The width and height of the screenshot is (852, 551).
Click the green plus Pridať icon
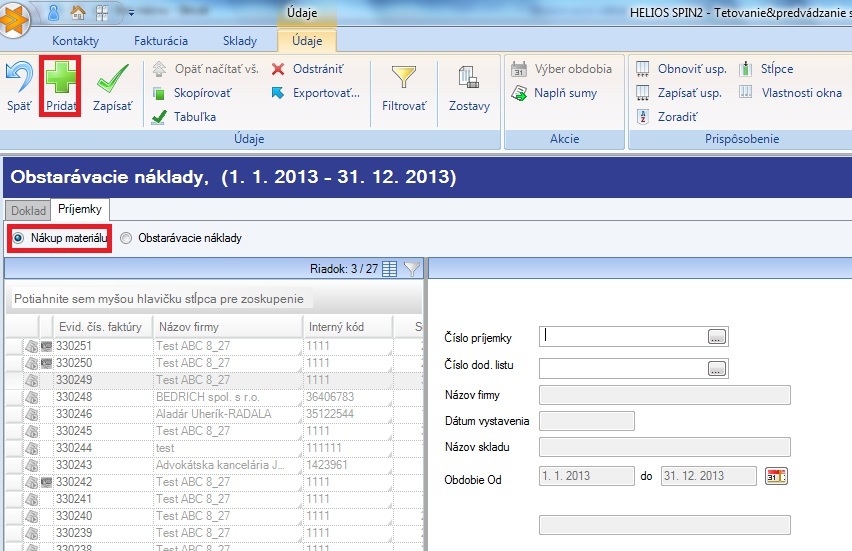click(x=61, y=78)
